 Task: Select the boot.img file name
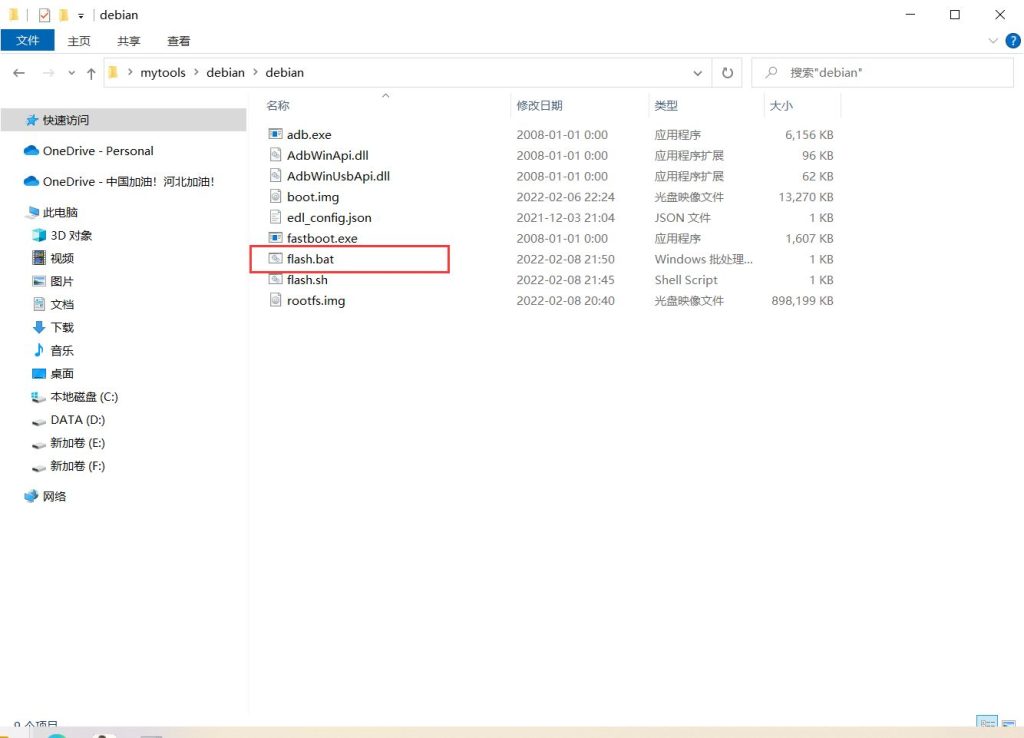tap(313, 197)
